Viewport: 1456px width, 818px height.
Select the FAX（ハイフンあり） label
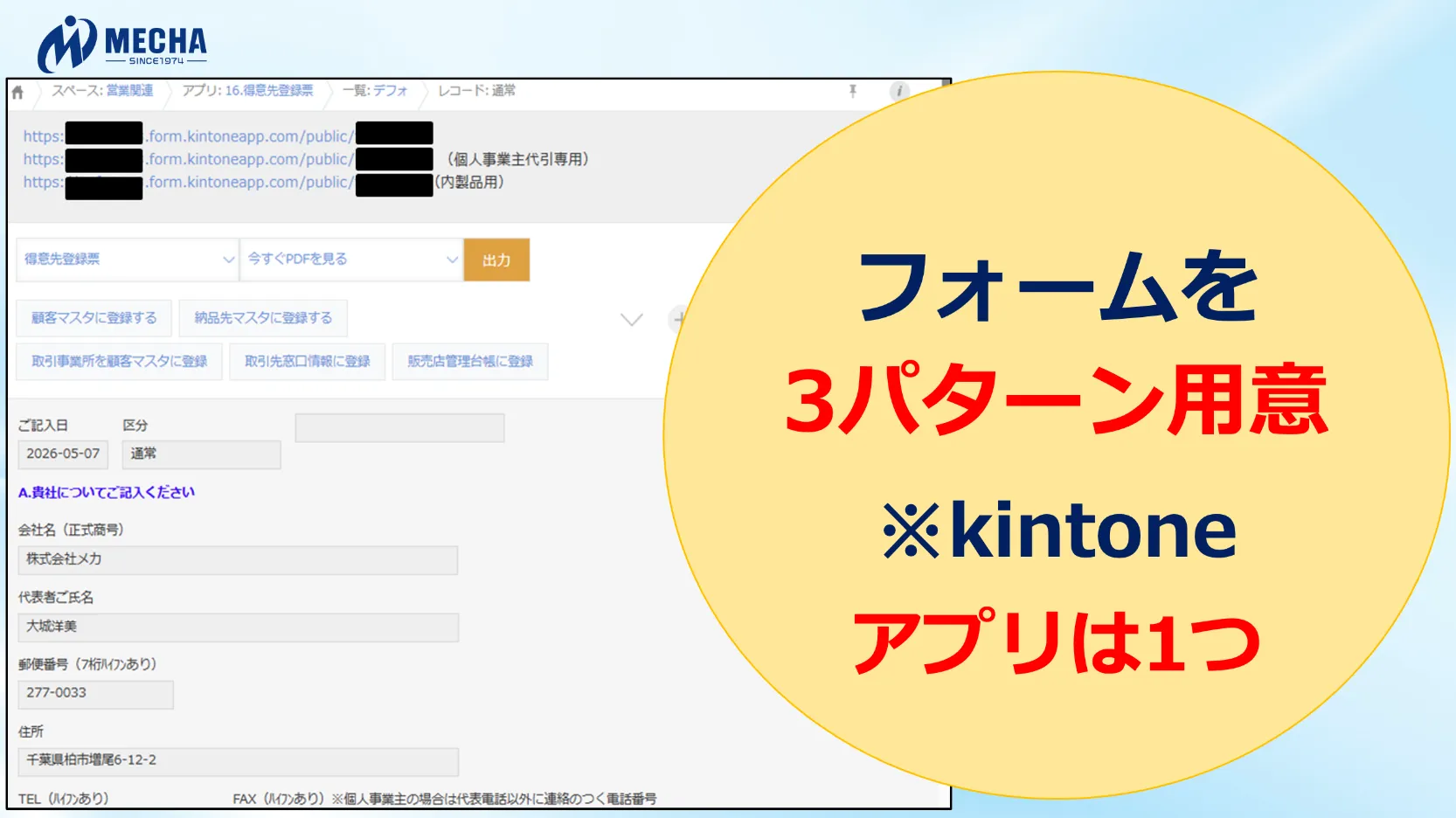(x=278, y=799)
